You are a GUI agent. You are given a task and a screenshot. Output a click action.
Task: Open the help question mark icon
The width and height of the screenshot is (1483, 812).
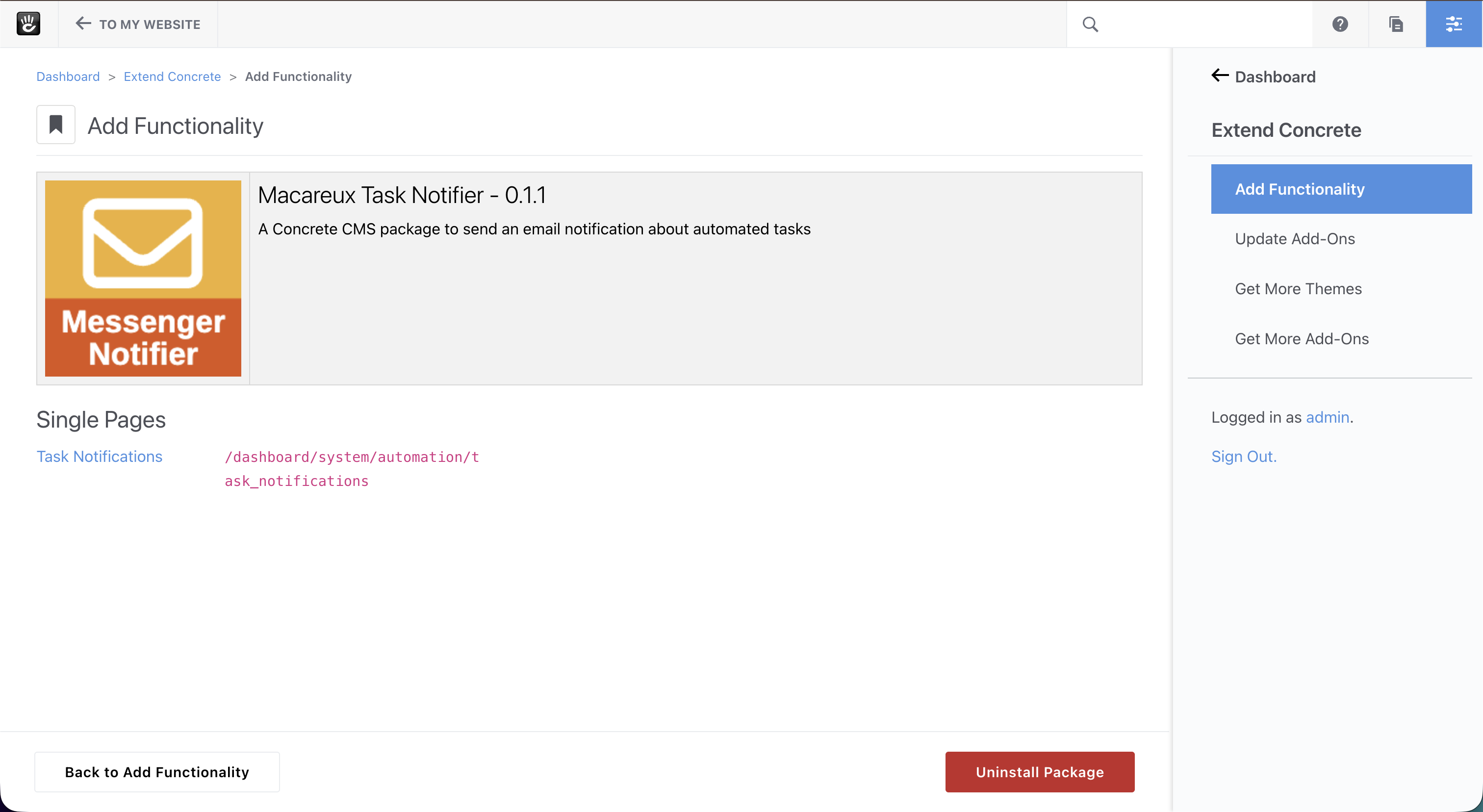(1340, 24)
